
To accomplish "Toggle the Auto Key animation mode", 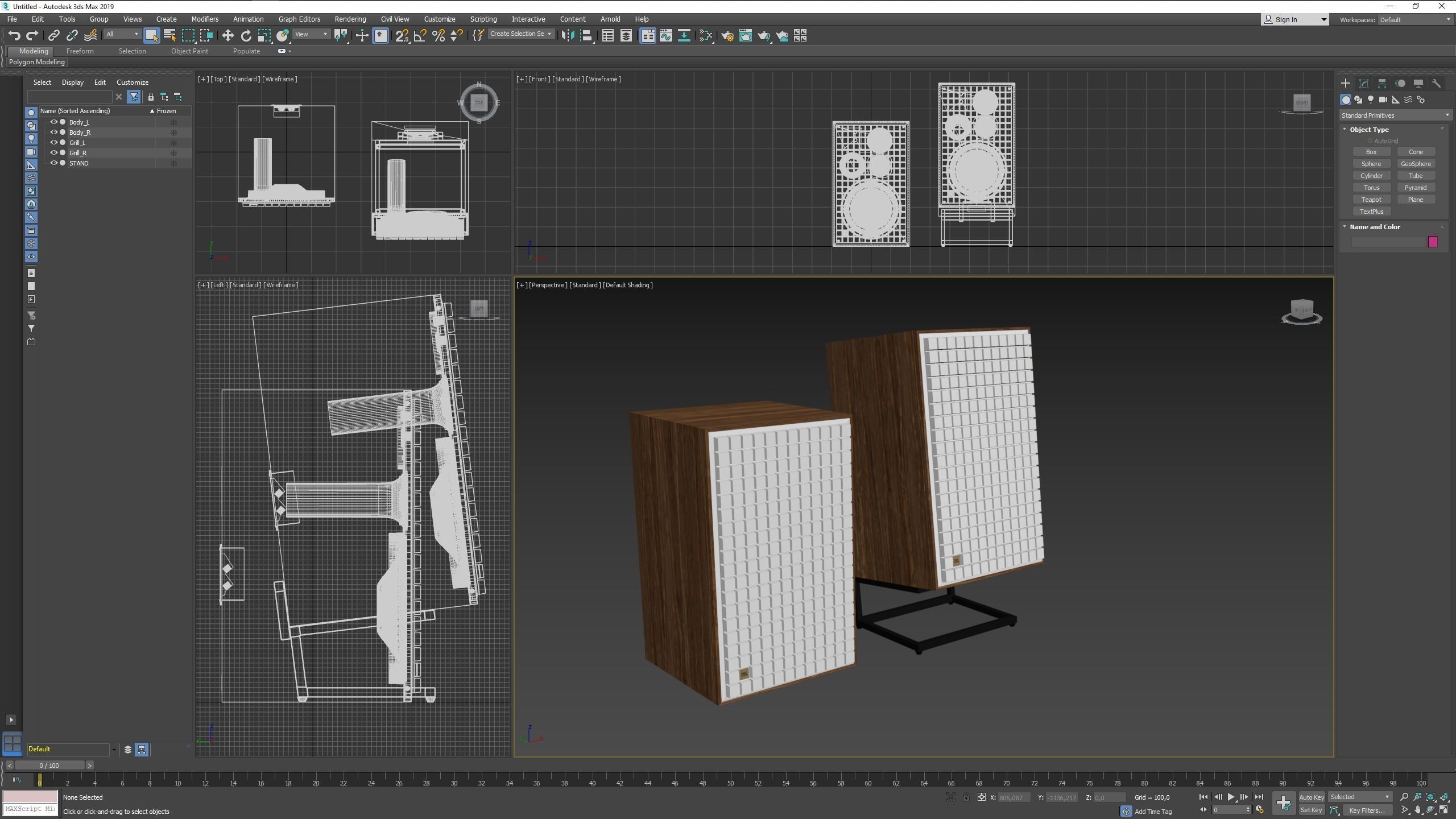I will tap(1311, 797).
